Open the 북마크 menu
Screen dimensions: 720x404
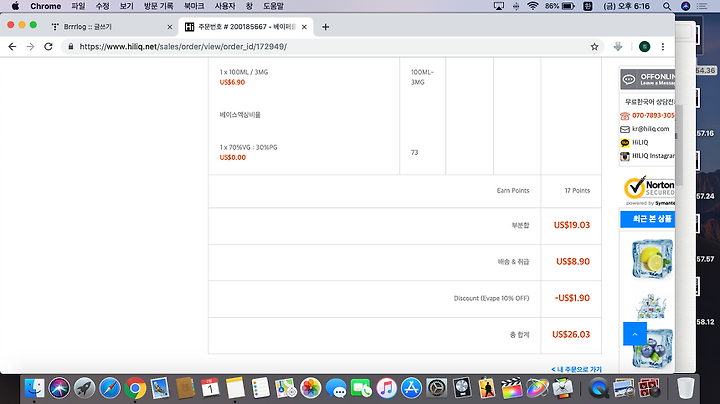click(194, 6)
